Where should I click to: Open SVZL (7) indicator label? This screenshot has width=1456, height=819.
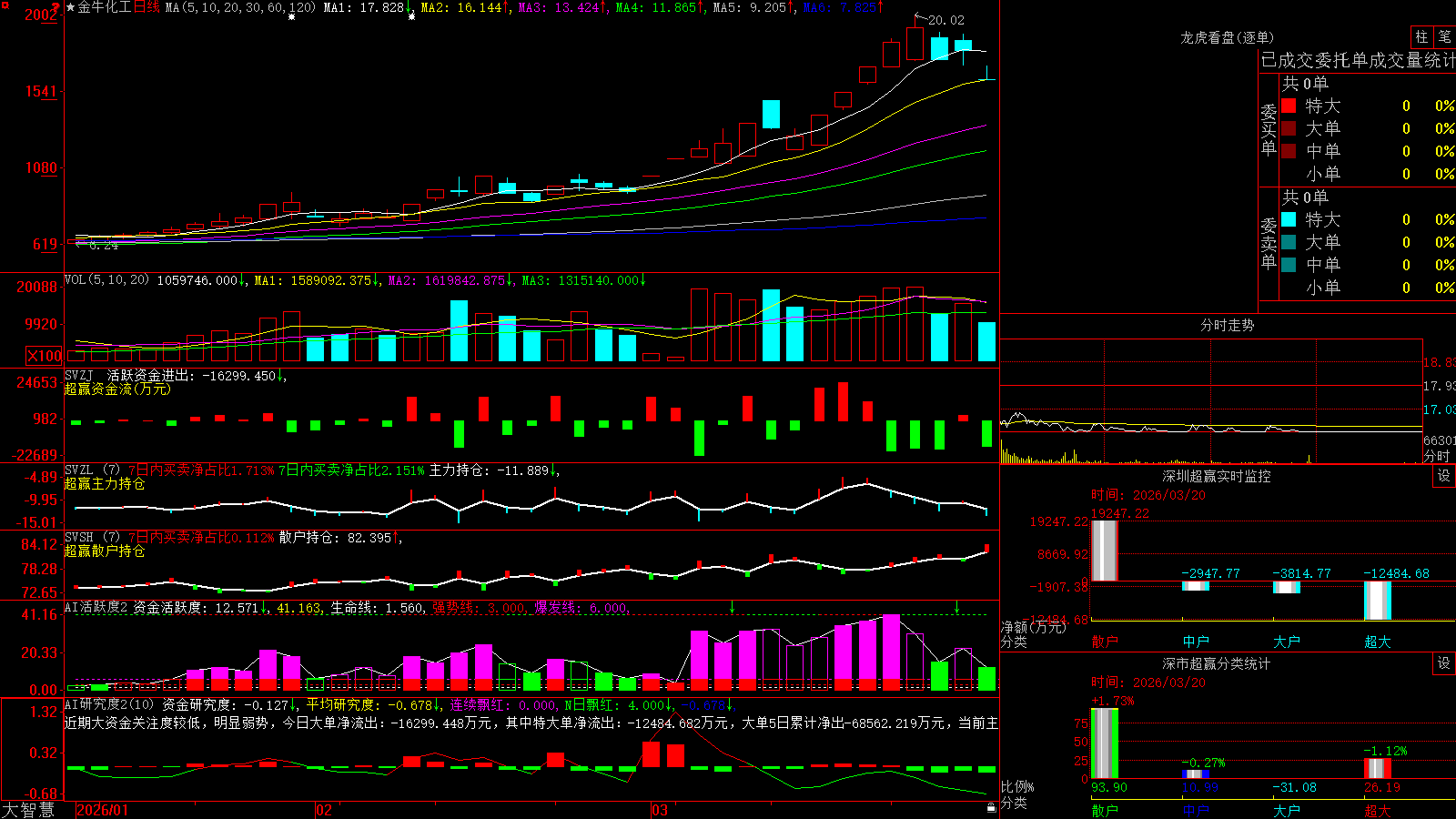pos(92,470)
